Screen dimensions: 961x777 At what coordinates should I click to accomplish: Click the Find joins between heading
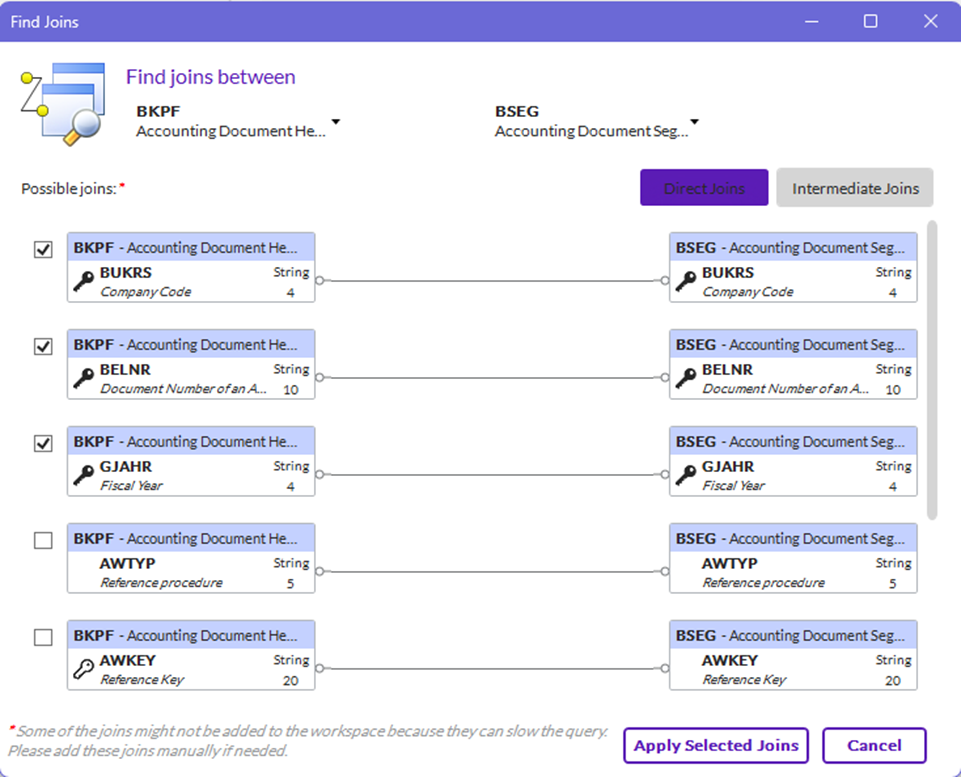(210, 77)
